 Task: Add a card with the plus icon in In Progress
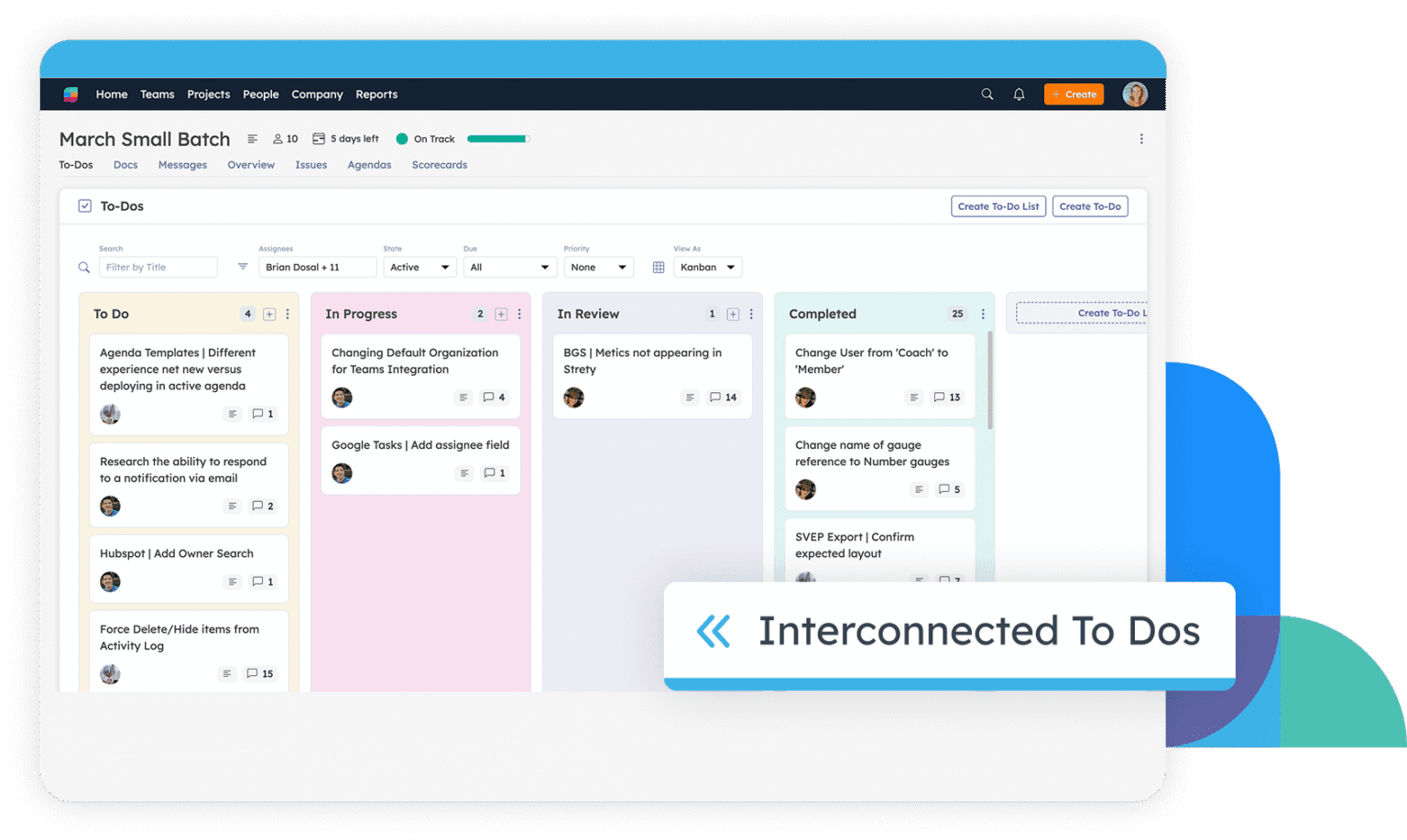click(501, 313)
